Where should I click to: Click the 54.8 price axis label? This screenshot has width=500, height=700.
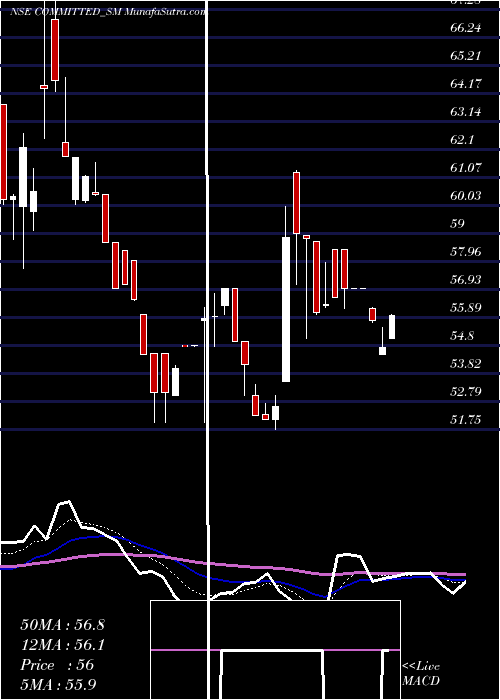[x=462, y=336]
